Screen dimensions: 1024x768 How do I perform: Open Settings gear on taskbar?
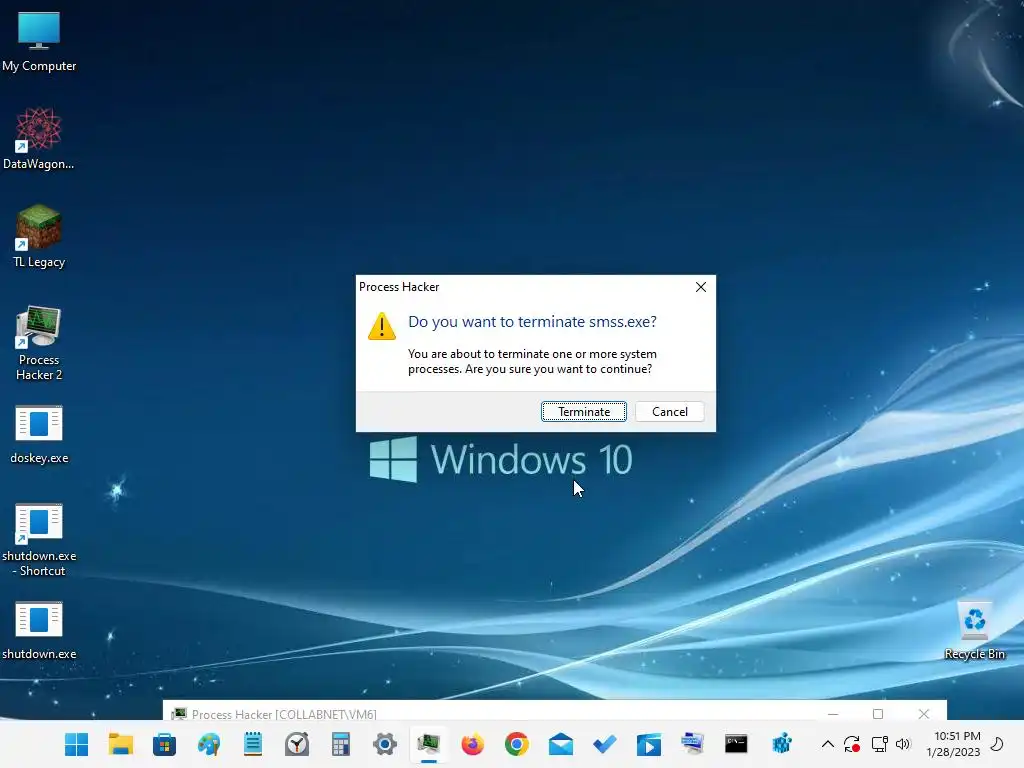coord(385,744)
